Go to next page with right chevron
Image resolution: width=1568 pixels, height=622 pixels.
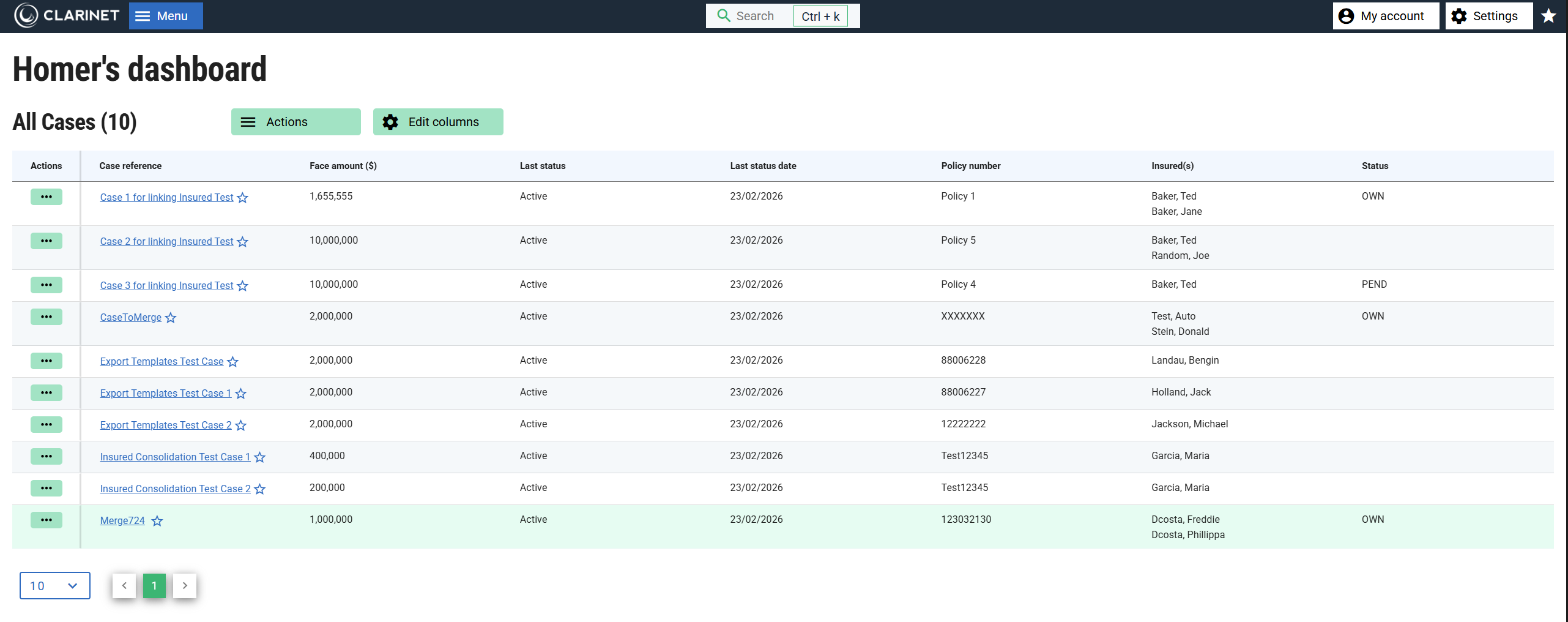click(185, 586)
